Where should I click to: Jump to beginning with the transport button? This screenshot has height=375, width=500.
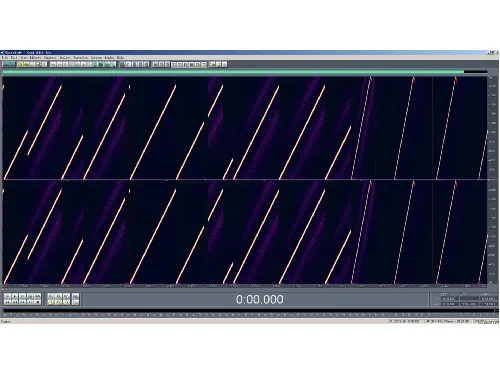(x=7, y=302)
